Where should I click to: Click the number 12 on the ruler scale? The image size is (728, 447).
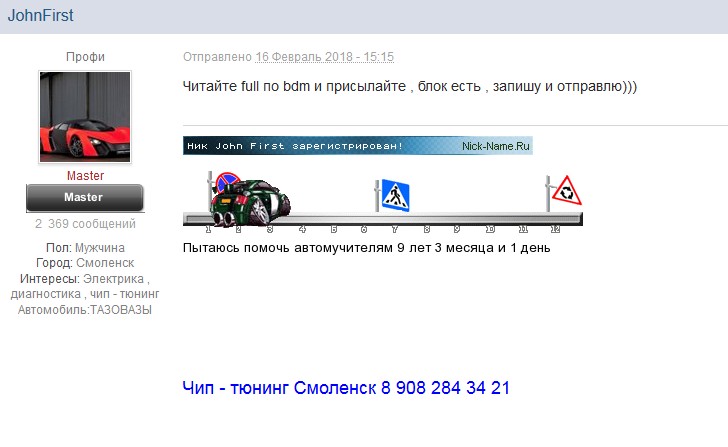coord(555,229)
